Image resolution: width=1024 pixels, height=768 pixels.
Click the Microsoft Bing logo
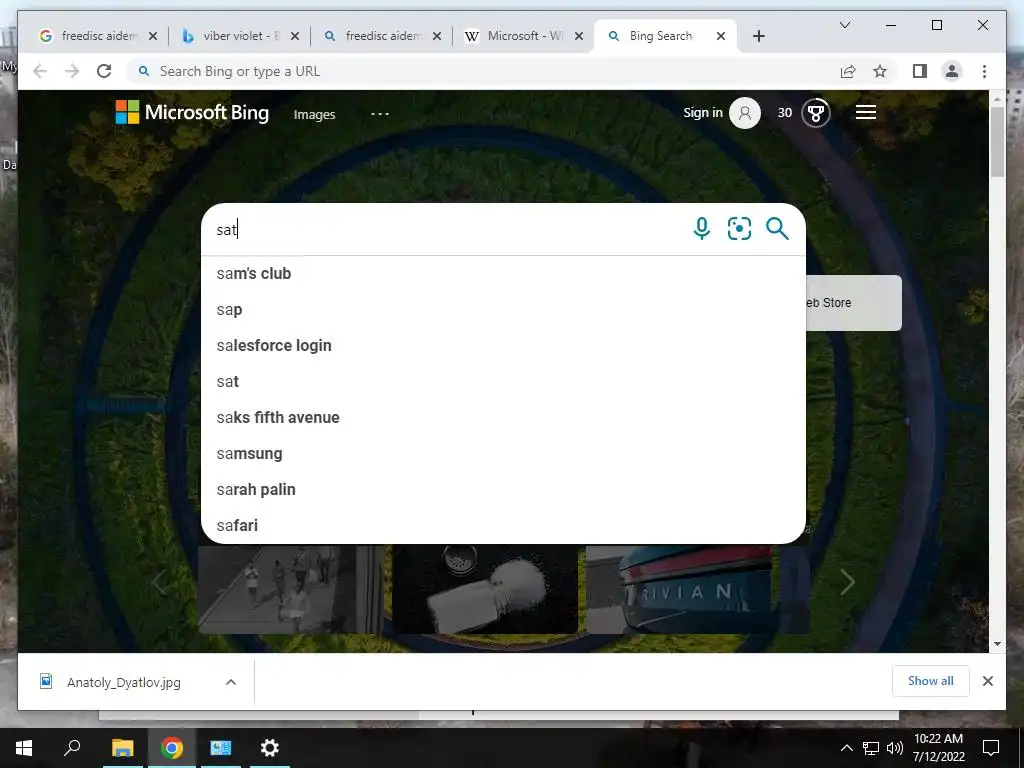click(192, 112)
